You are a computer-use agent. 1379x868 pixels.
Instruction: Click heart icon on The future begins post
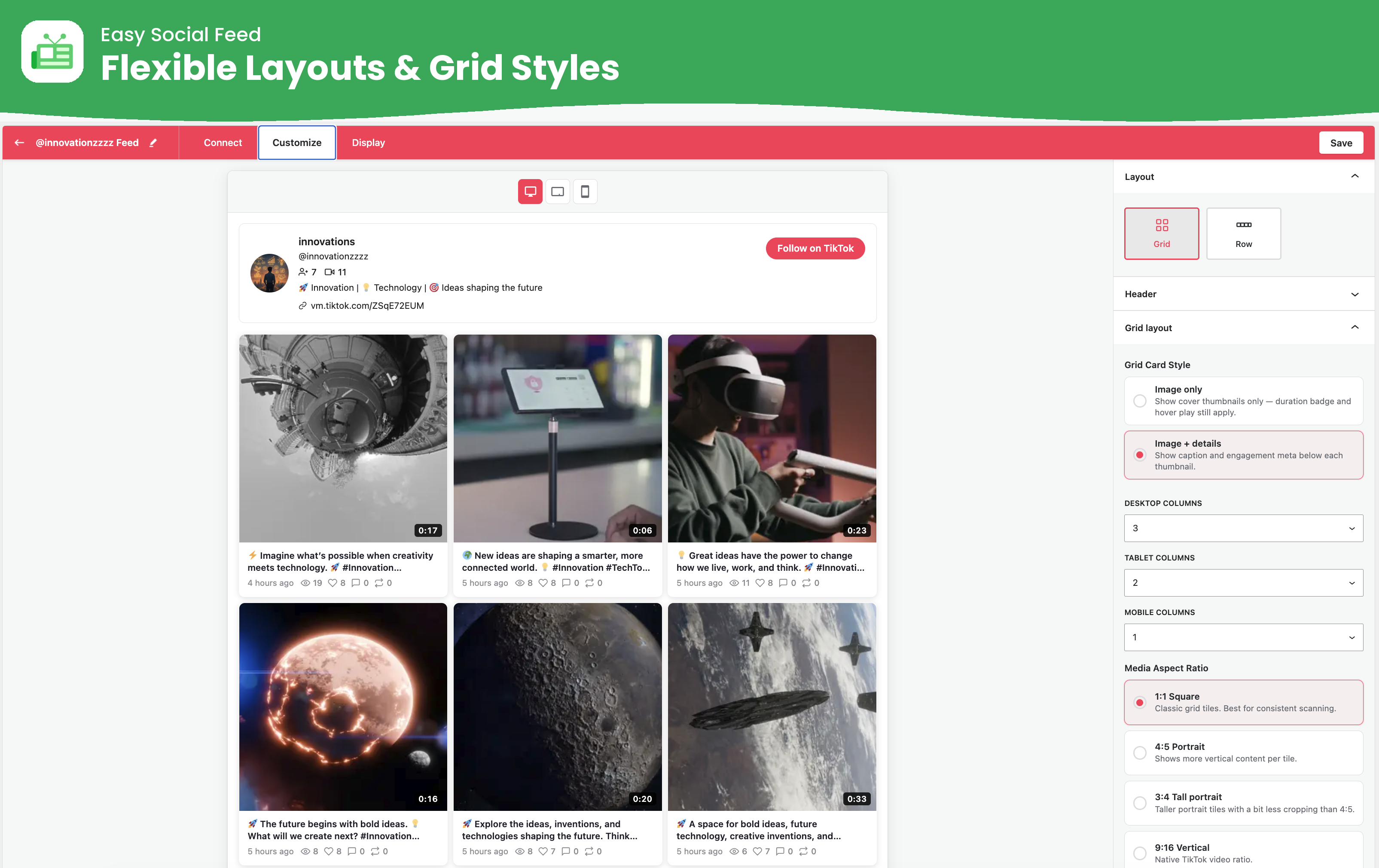point(329,851)
